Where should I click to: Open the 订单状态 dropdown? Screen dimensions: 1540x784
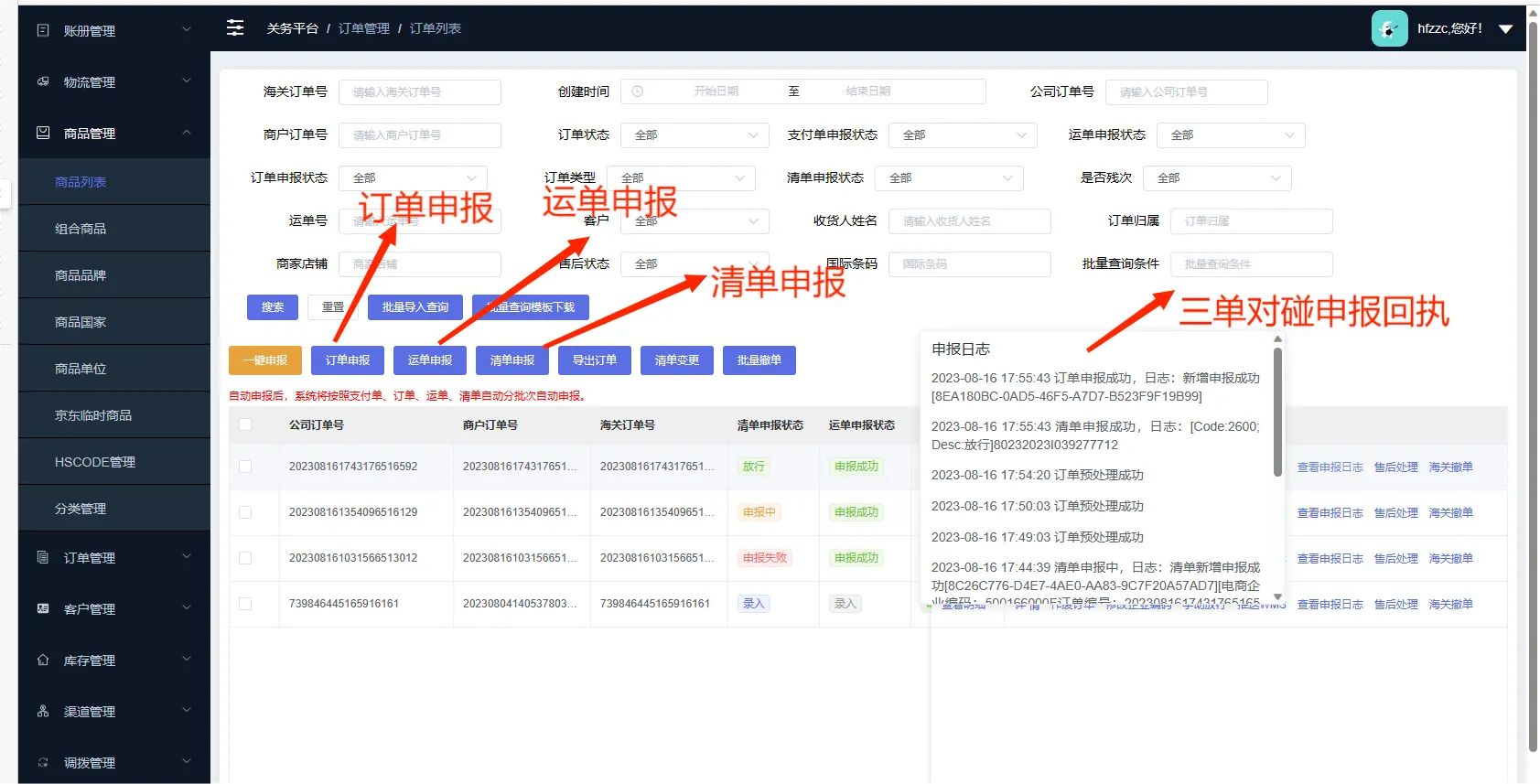695,135
